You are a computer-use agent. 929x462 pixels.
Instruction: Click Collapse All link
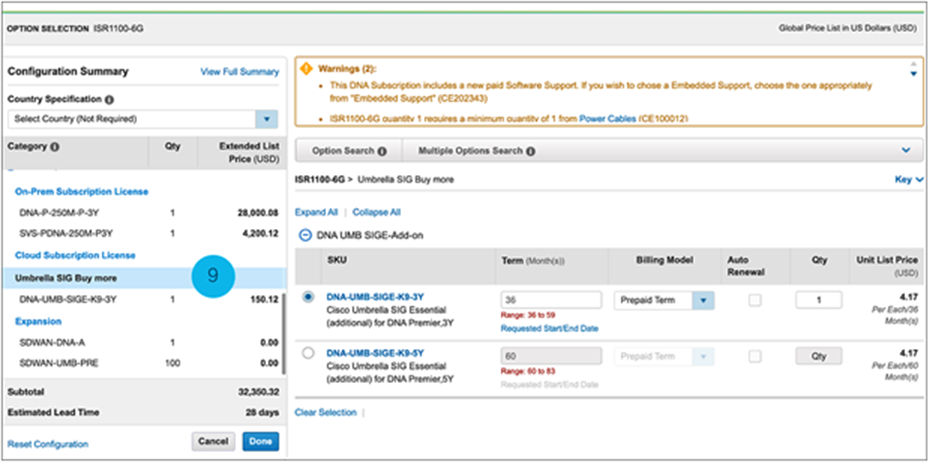[377, 212]
